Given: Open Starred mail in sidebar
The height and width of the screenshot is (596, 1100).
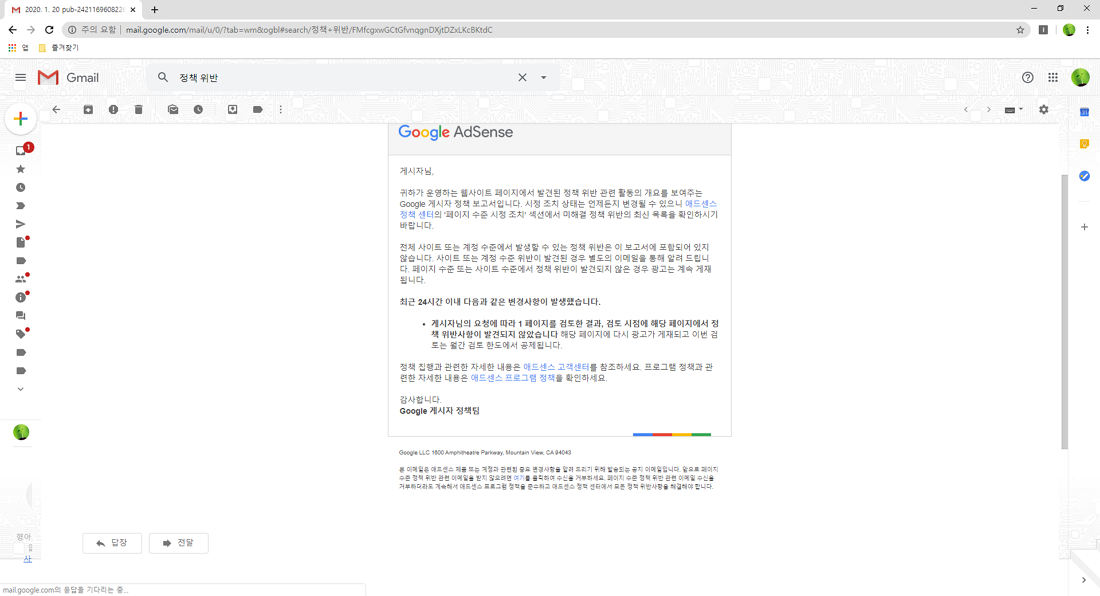Looking at the screenshot, I should click(20, 169).
